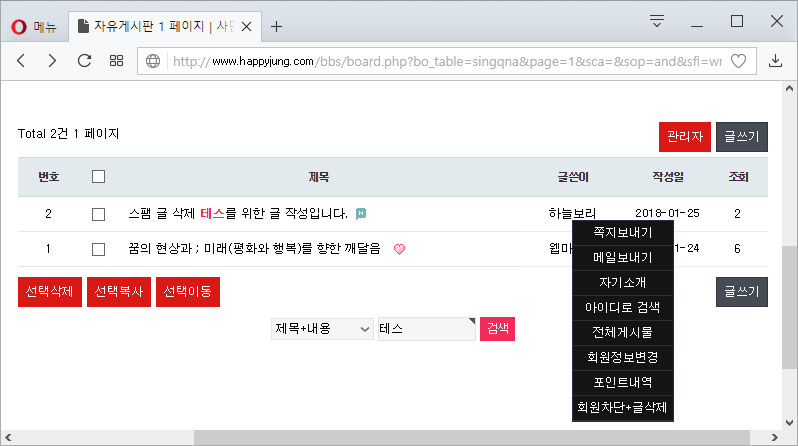Click the browser back arrow

click(x=21, y=61)
